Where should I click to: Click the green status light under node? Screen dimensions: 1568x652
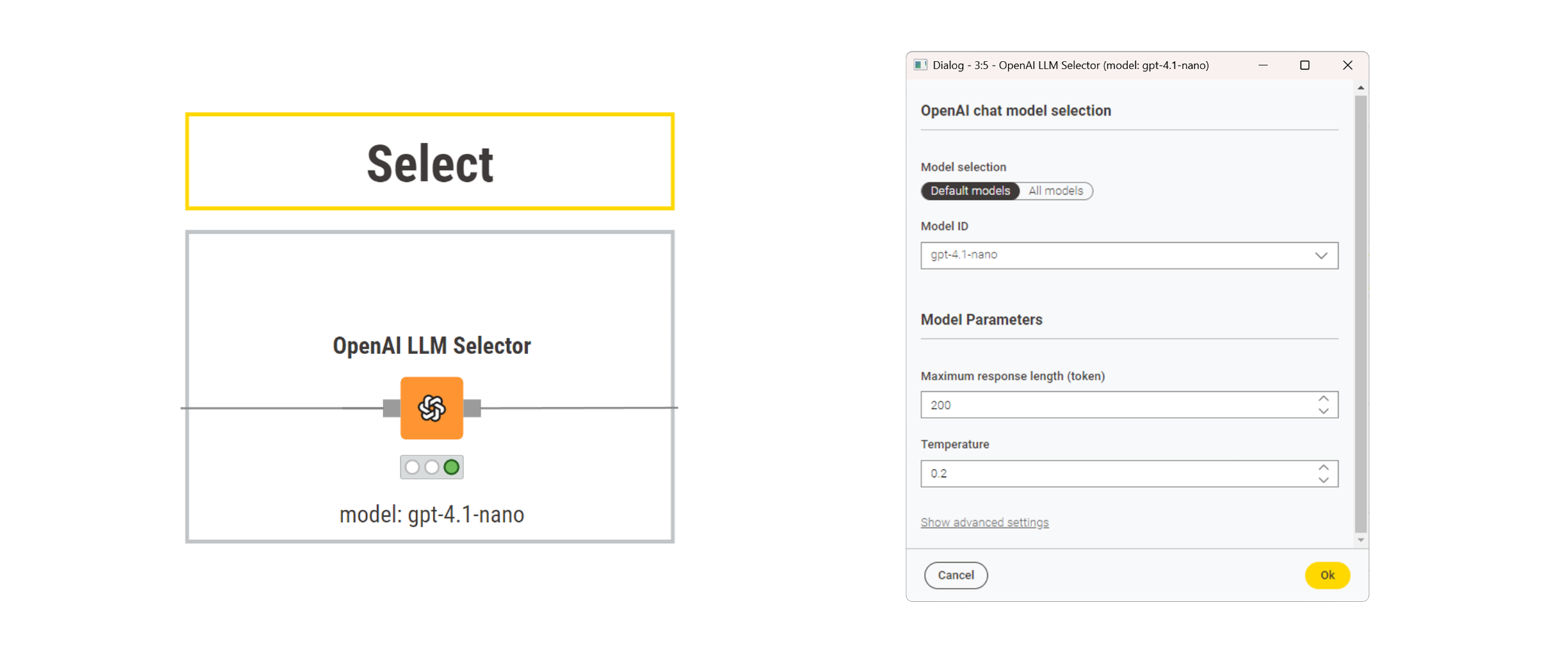pos(451,467)
